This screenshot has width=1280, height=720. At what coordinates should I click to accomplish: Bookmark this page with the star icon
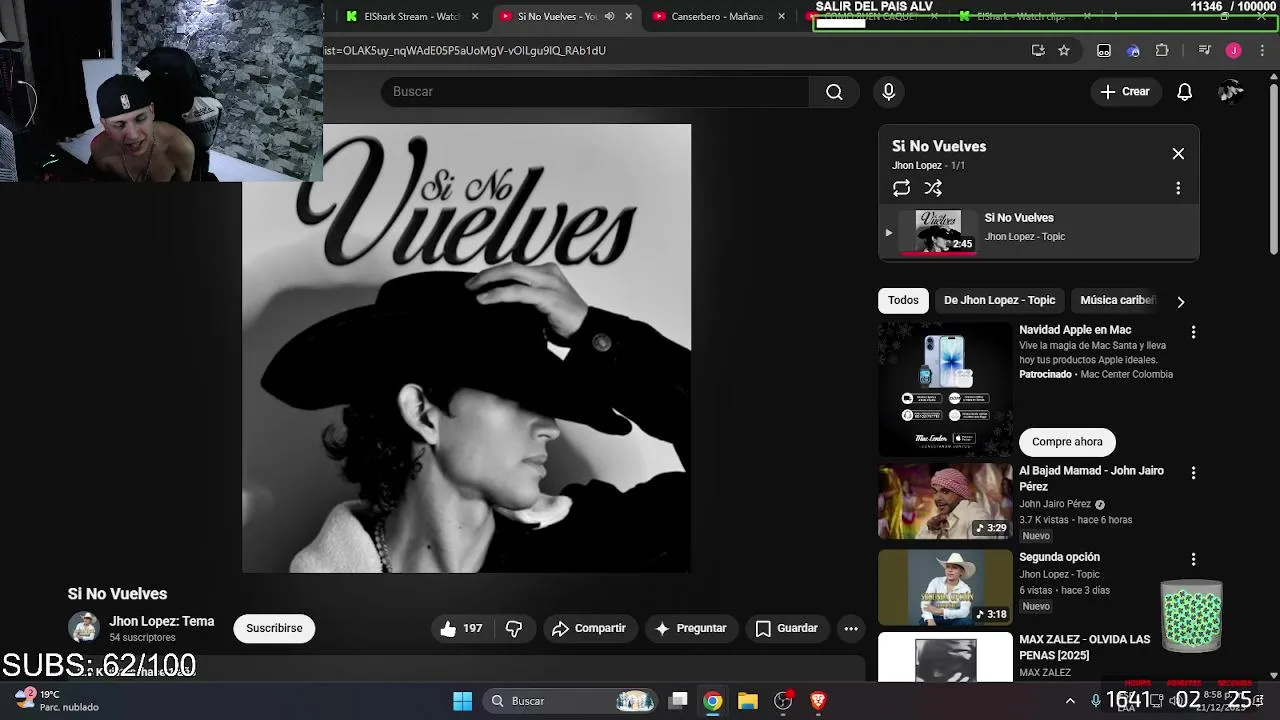point(1064,50)
